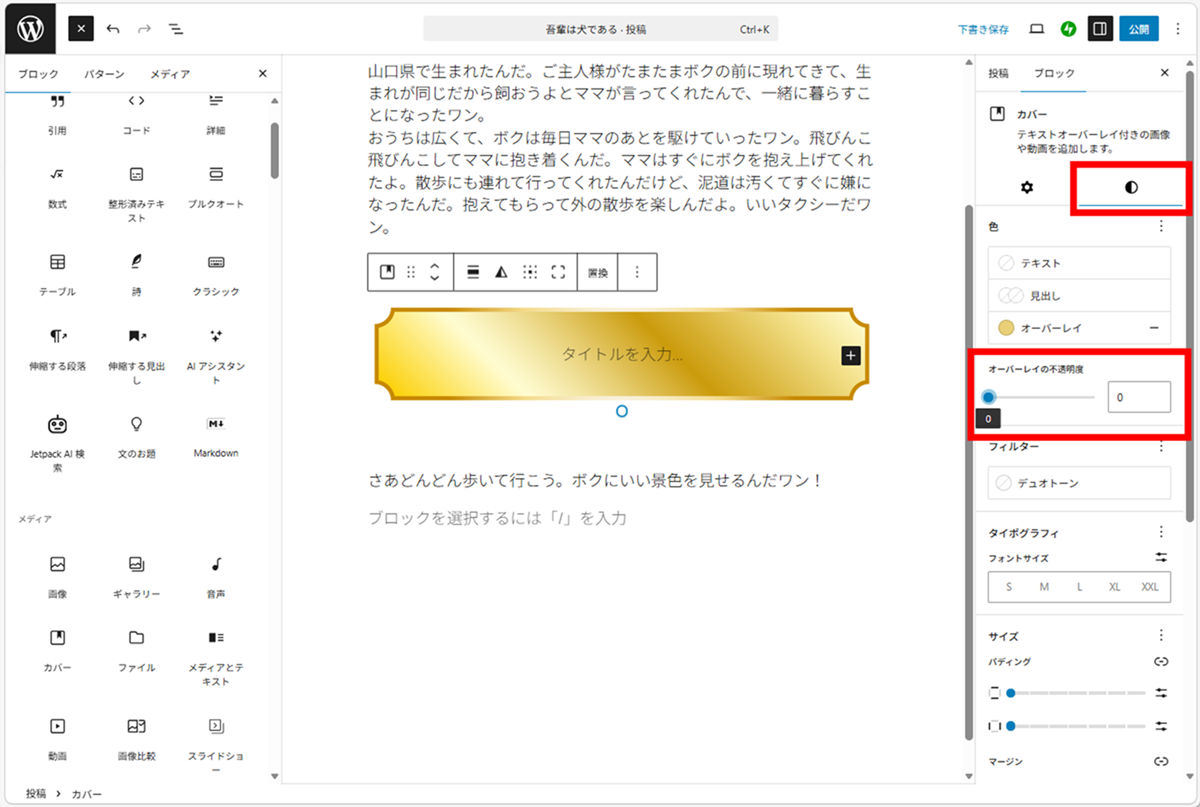1200x807 pixels.
Task: Toggle the settings sidebar panel button
Action: point(1100,29)
